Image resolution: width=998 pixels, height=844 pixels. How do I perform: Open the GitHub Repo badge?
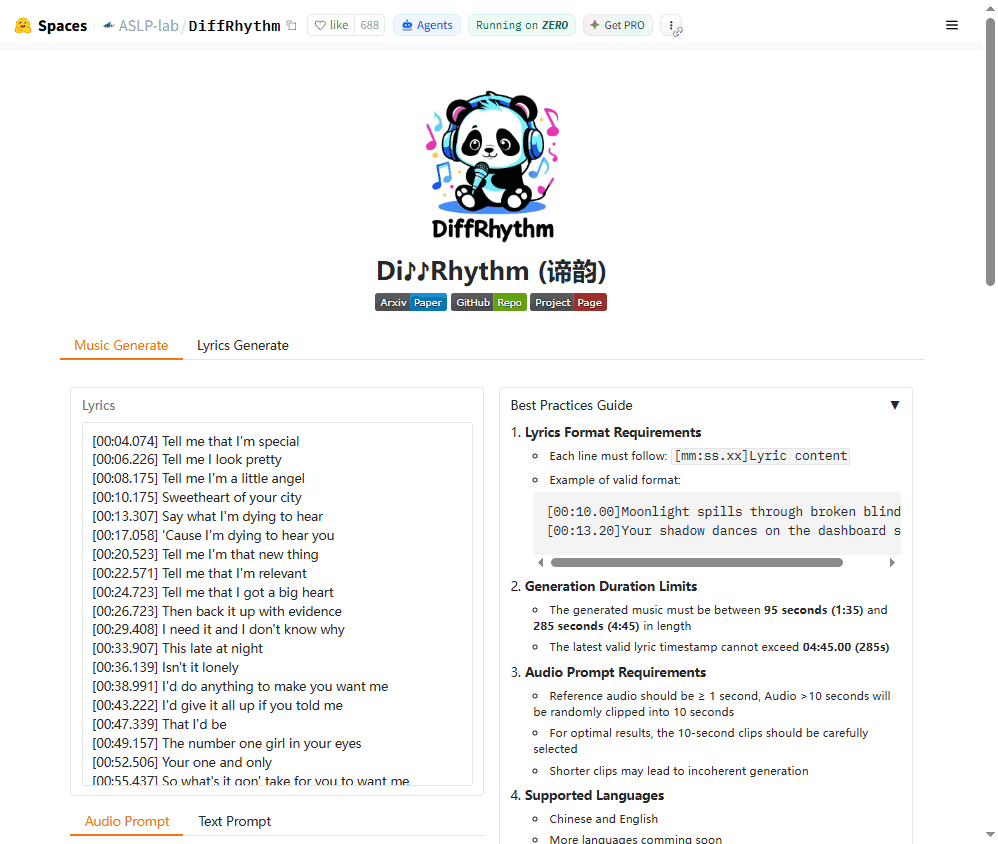point(489,302)
